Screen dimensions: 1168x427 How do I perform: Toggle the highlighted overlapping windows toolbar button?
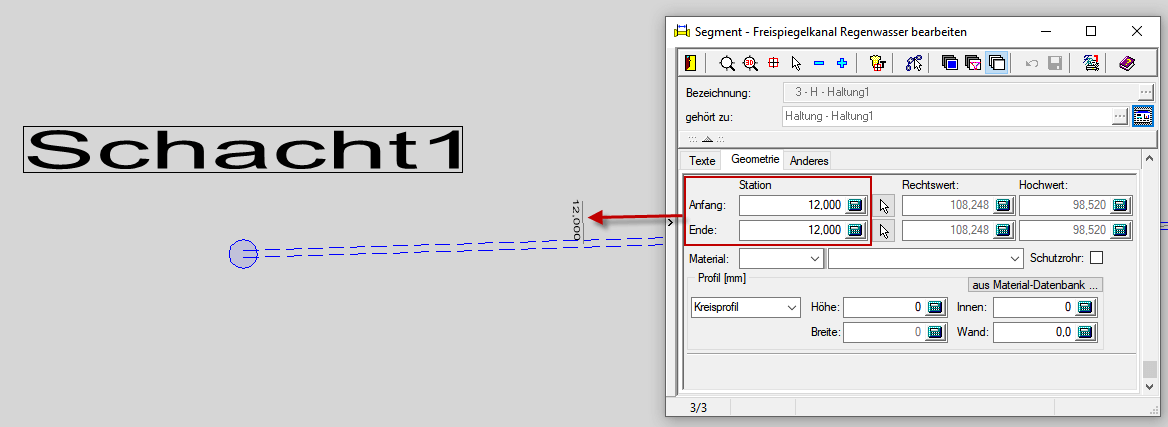pos(997,63)
